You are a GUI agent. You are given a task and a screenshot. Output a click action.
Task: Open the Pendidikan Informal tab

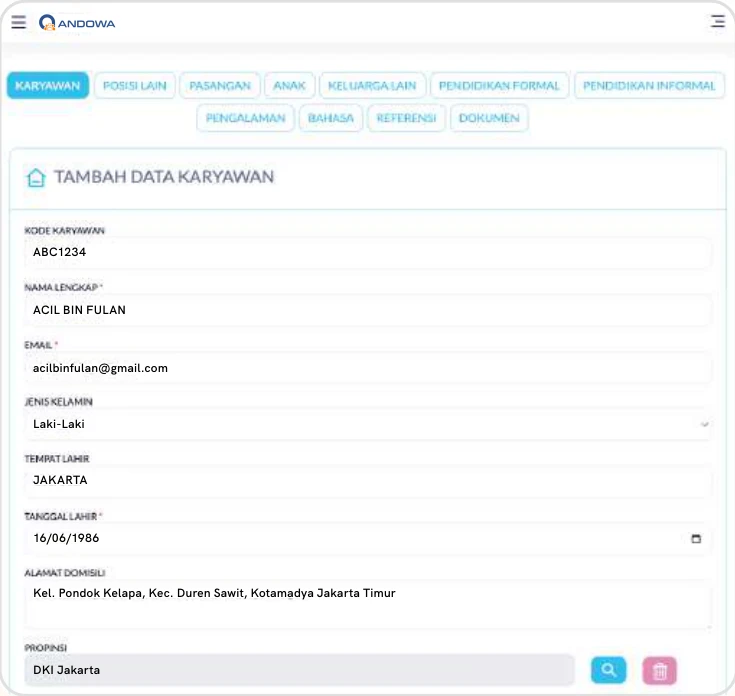tap(649, 86)
